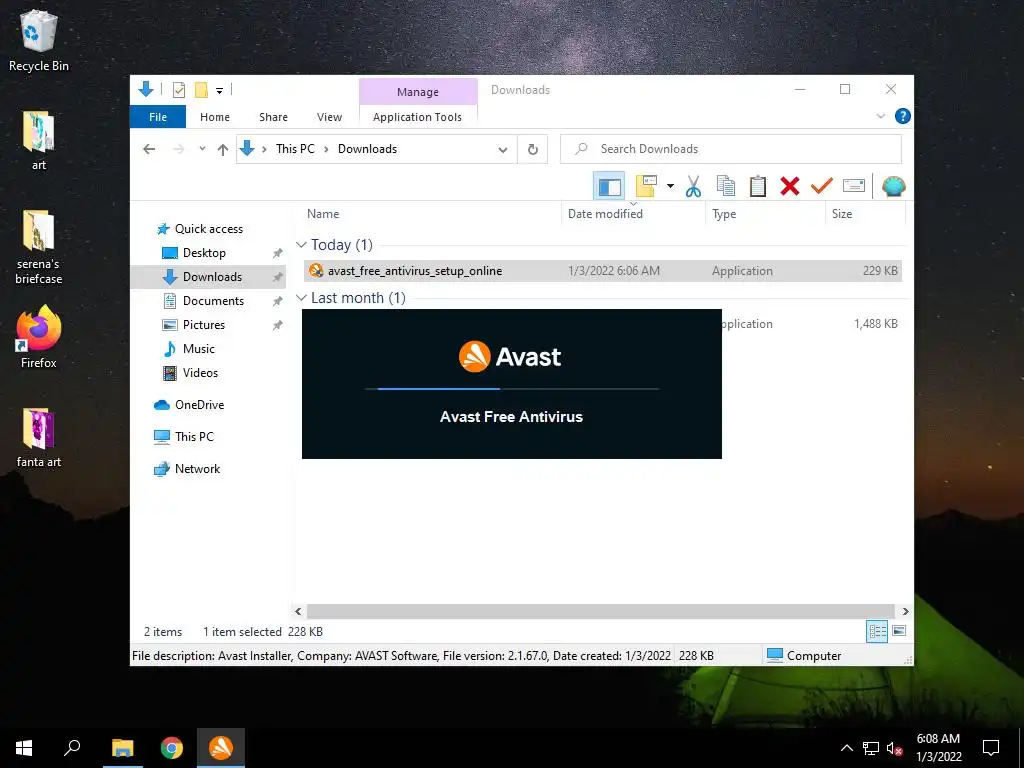Screen dimensions: 1024x768
Task: Click the blue shell globe icon
Action: tap(893, 186)
